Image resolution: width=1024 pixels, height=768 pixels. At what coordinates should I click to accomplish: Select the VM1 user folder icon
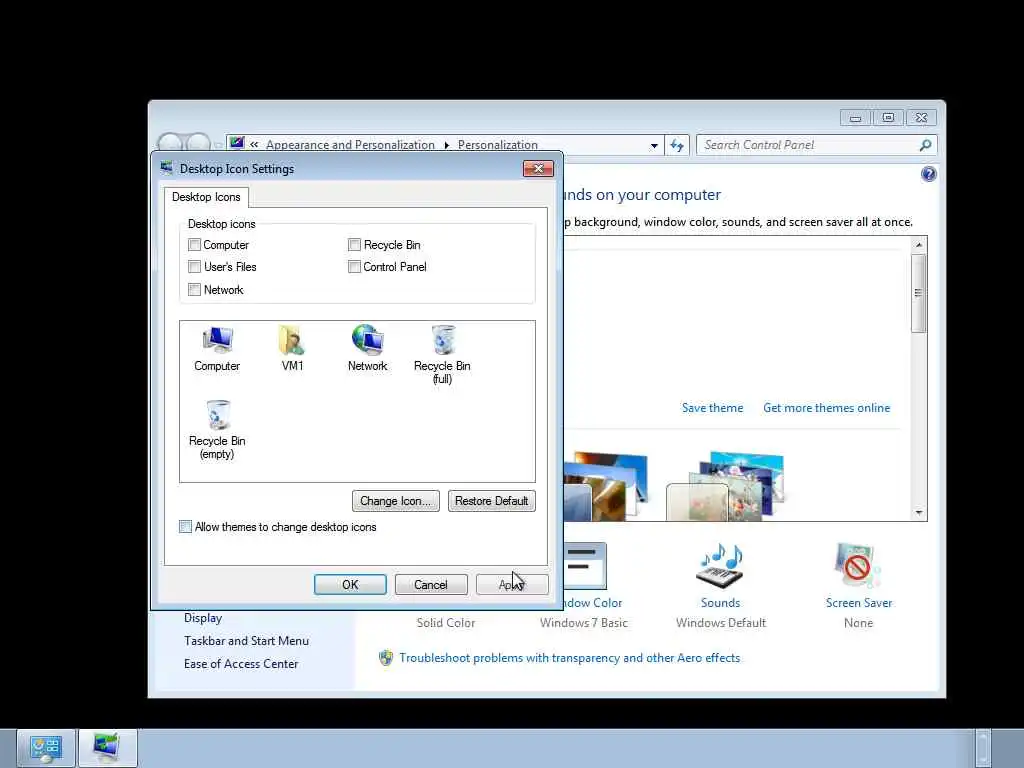click(292, 349)
